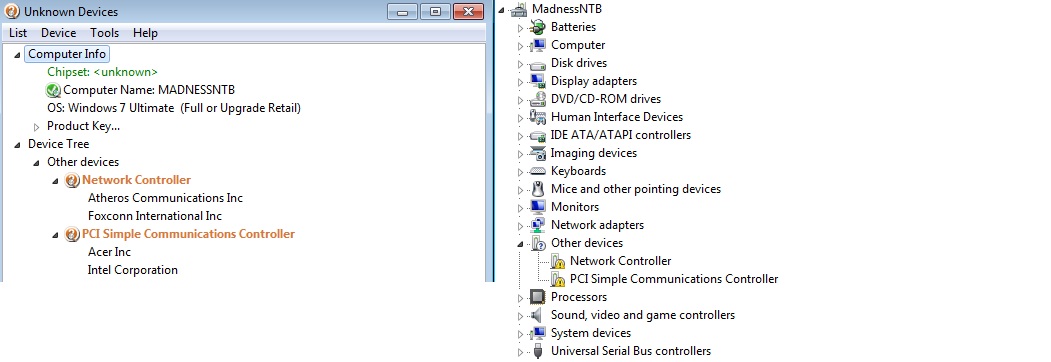This screenshot has width=1051, height=362.
Task: Select Atheros Communications Inc
Action: coord(166,198)
